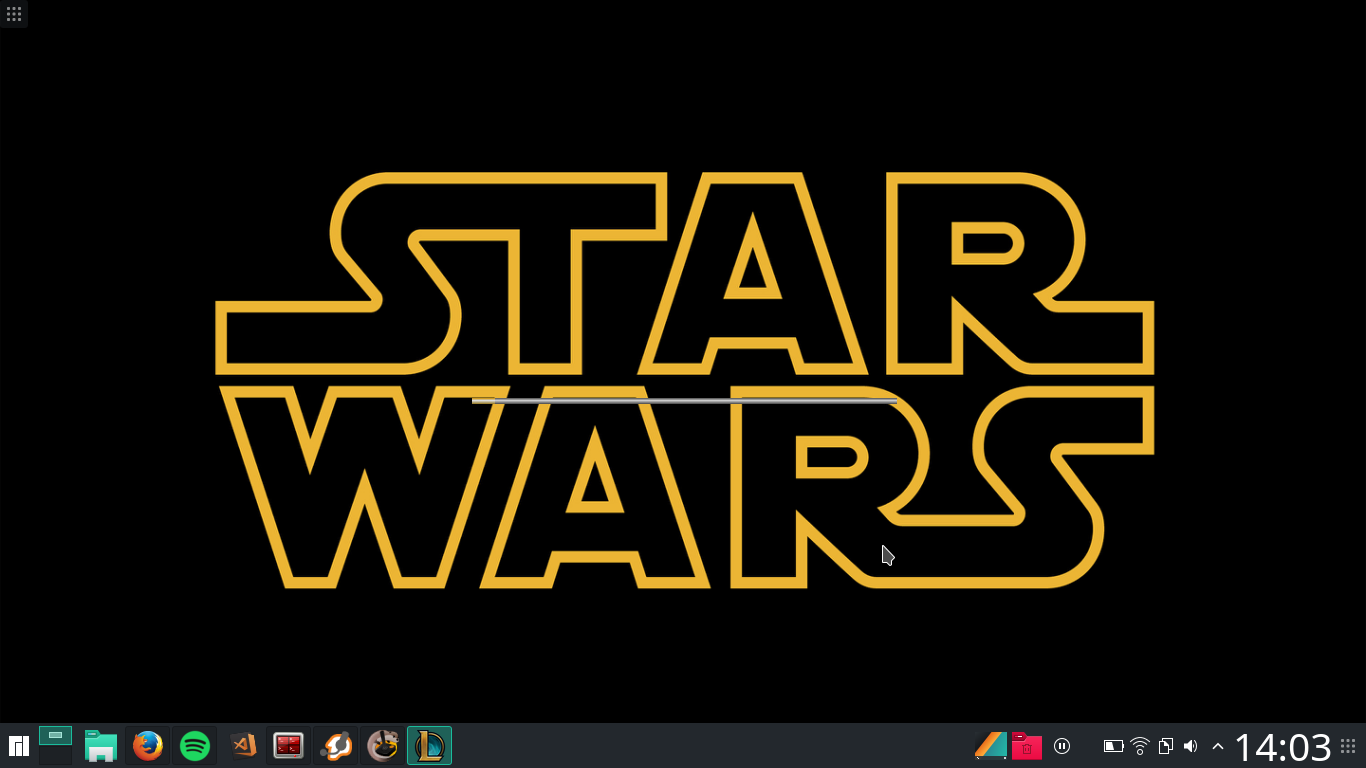Screen dimensions: 1366x768
Task: Switch to the second virtual desktop in pager
Action: point(55,756)
